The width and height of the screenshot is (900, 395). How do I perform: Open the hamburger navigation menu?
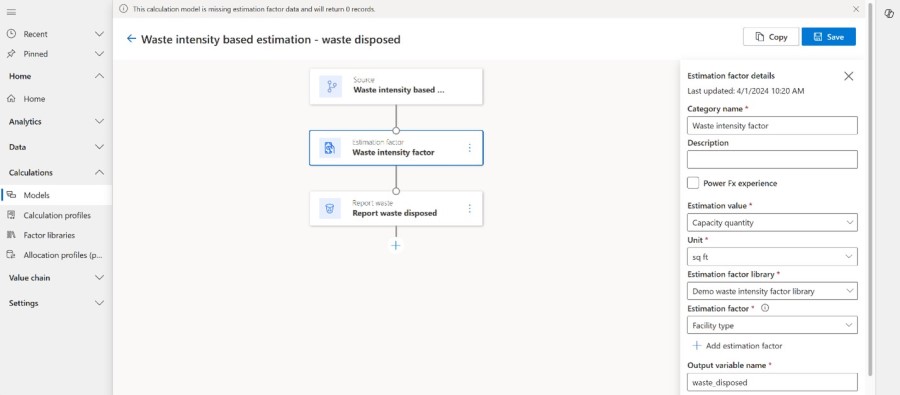click(x=11, y=12)
